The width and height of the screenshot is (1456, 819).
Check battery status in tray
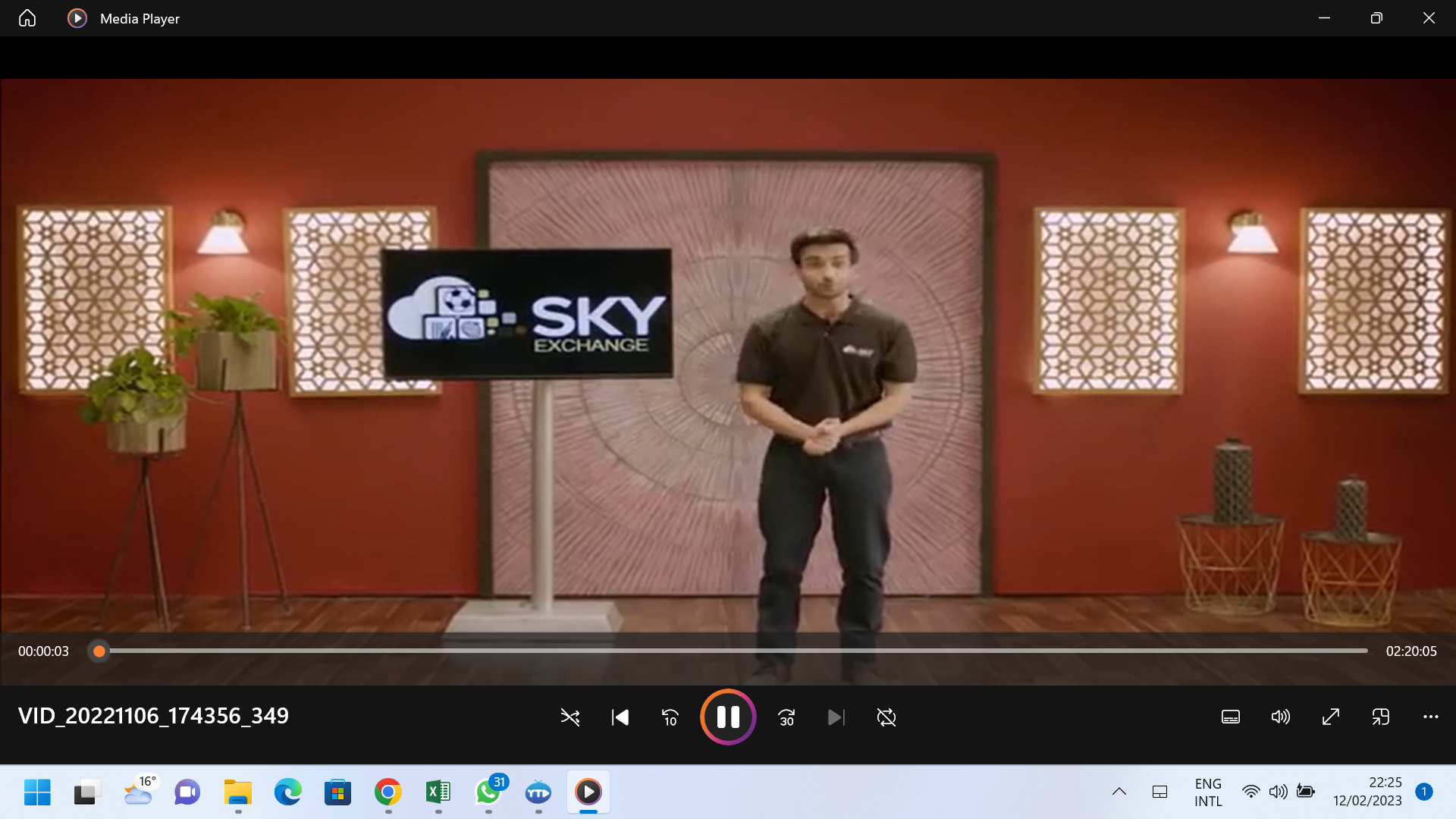pyautogui.click(x=1306, y=792)
